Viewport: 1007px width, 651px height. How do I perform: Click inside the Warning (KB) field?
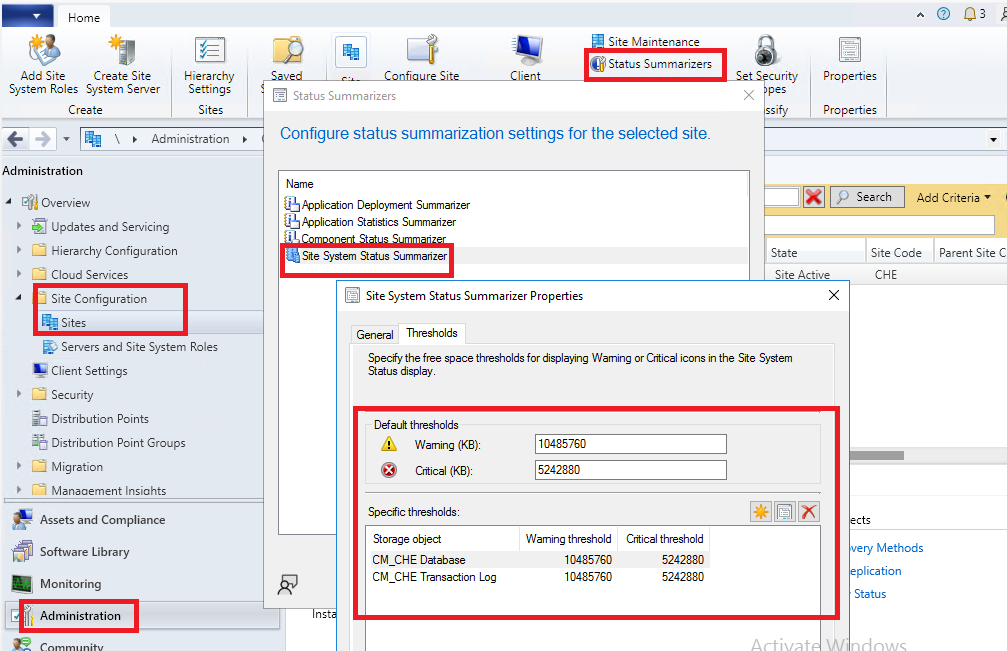630,444
